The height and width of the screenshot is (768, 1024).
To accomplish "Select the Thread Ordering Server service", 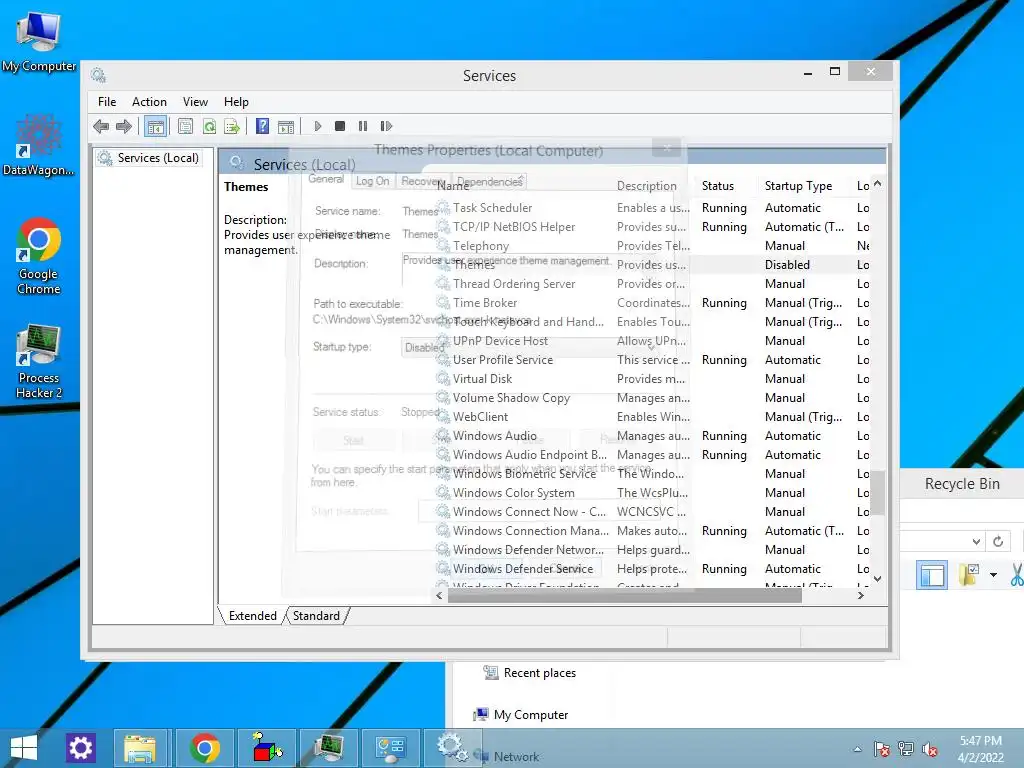I will click(653, 283).
